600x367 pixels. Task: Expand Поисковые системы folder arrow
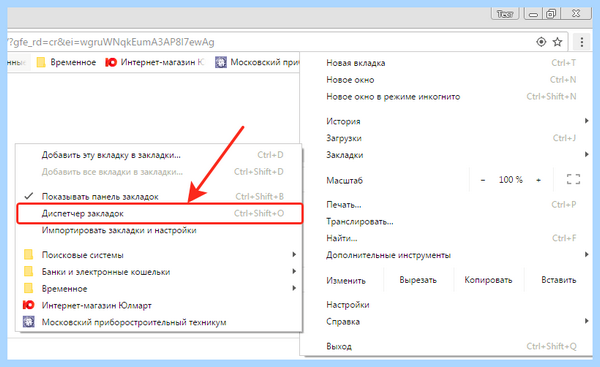coord(294,254)
